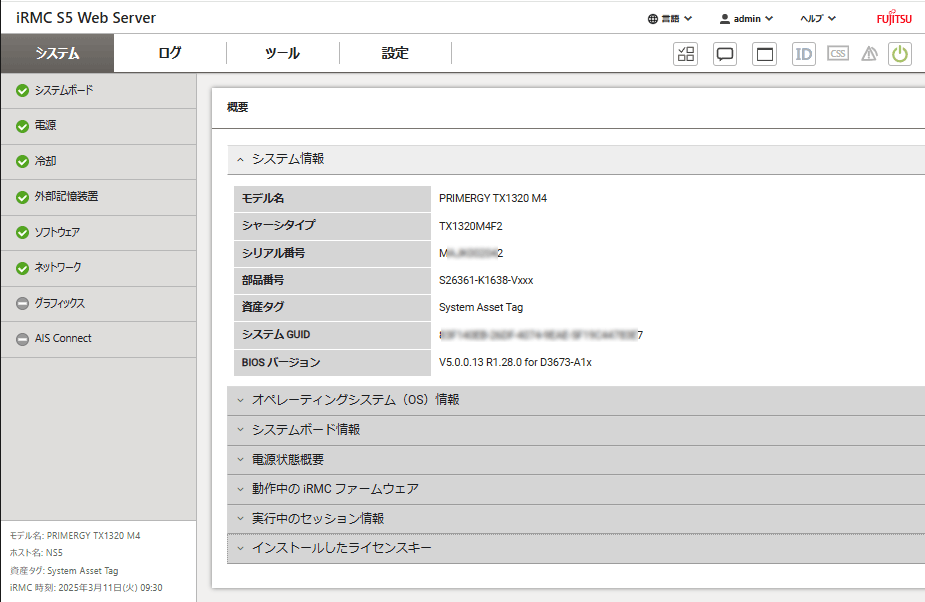
Task: Expand the システムボード情報 section
Action: coord(576,430)
